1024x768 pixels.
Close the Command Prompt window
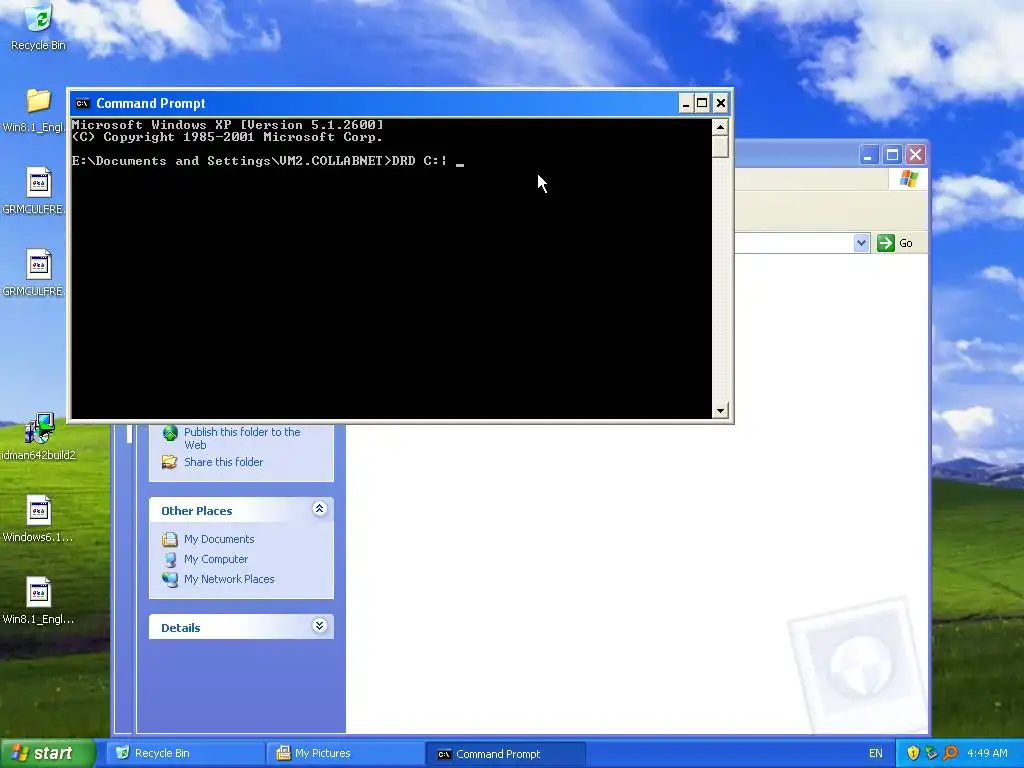pos(720,103)
